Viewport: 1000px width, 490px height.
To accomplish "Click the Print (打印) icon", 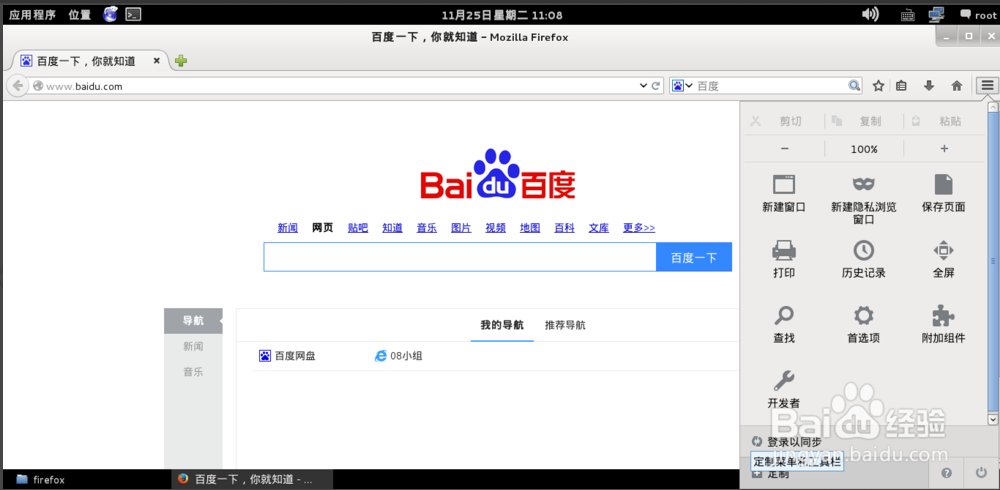I will 784,250.
